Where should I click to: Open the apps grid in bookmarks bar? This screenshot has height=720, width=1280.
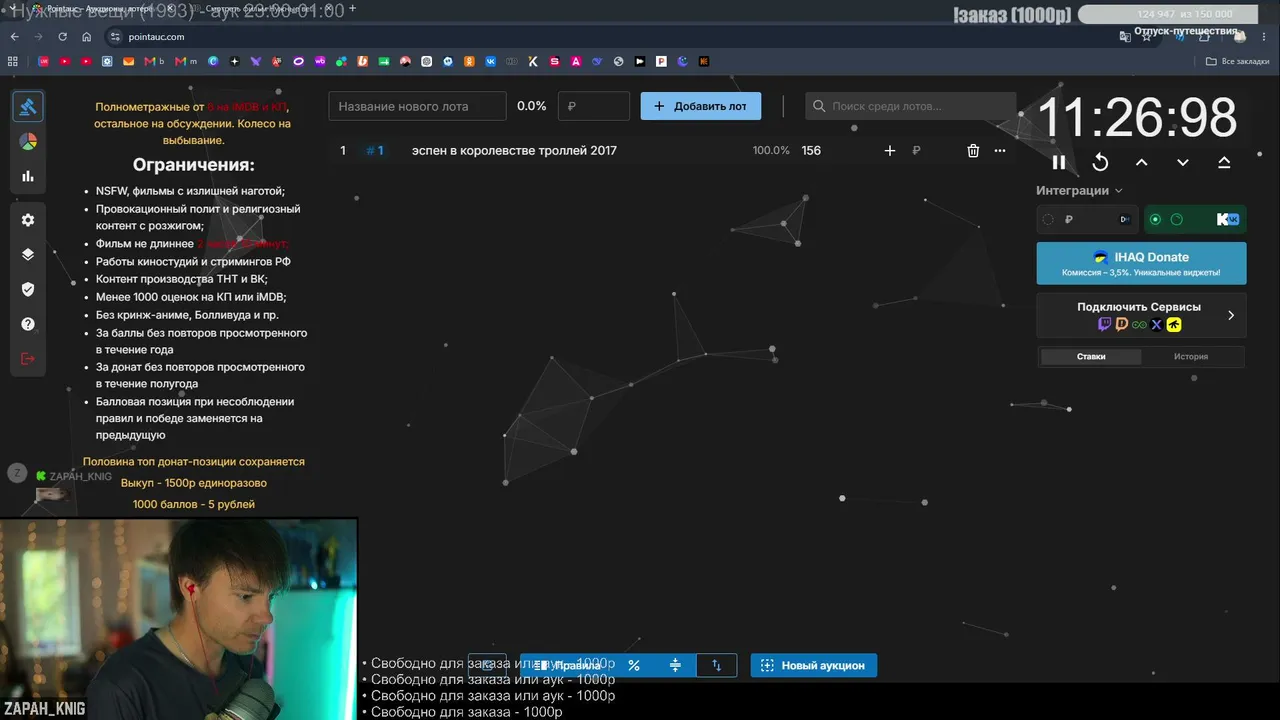coord(13,61)
